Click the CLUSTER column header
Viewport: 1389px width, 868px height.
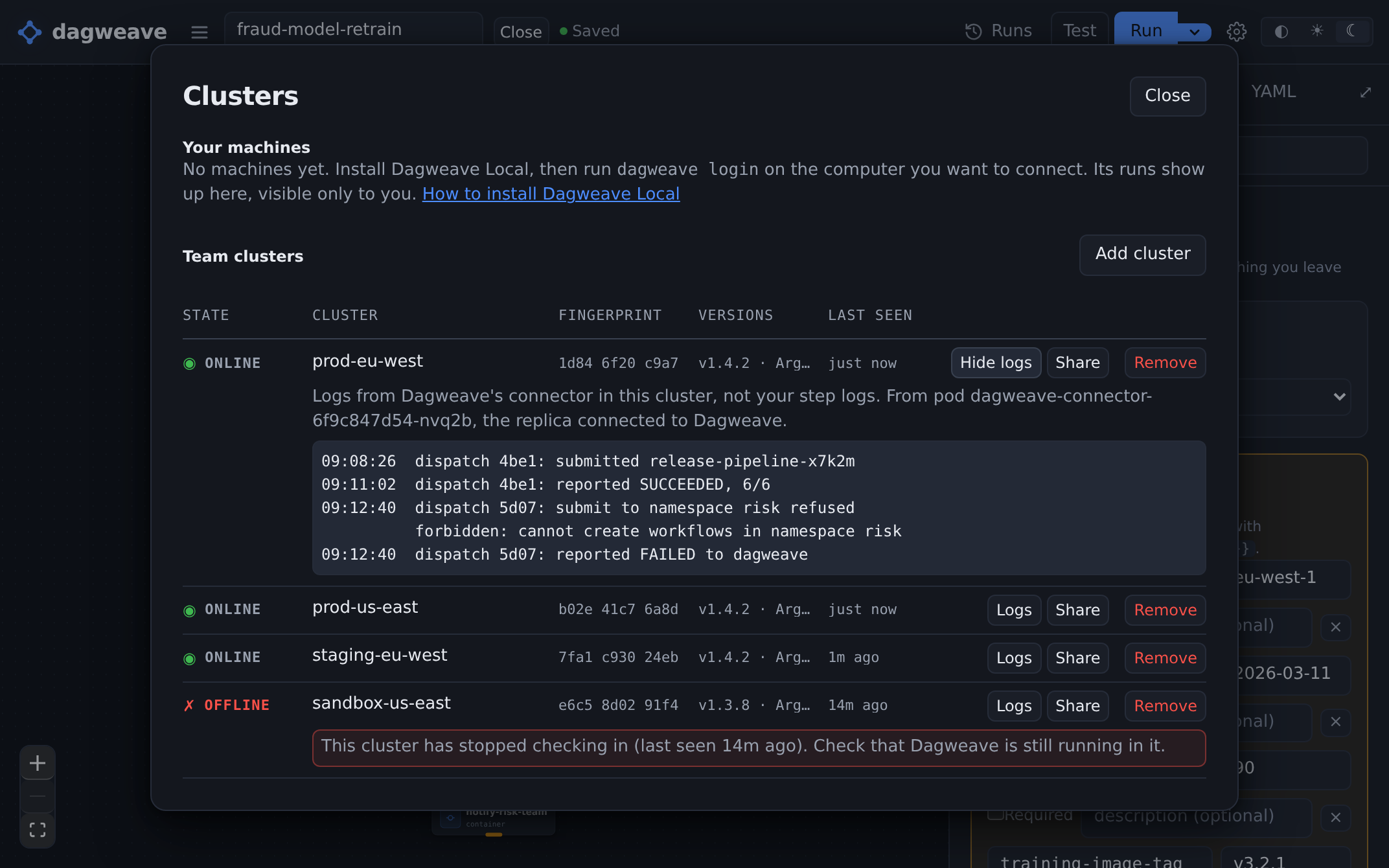point(345,315)
